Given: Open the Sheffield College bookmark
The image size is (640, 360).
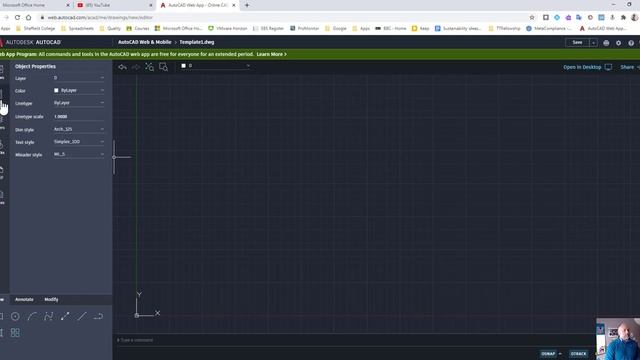Looking at the screenshot, I should pos(36,29).
